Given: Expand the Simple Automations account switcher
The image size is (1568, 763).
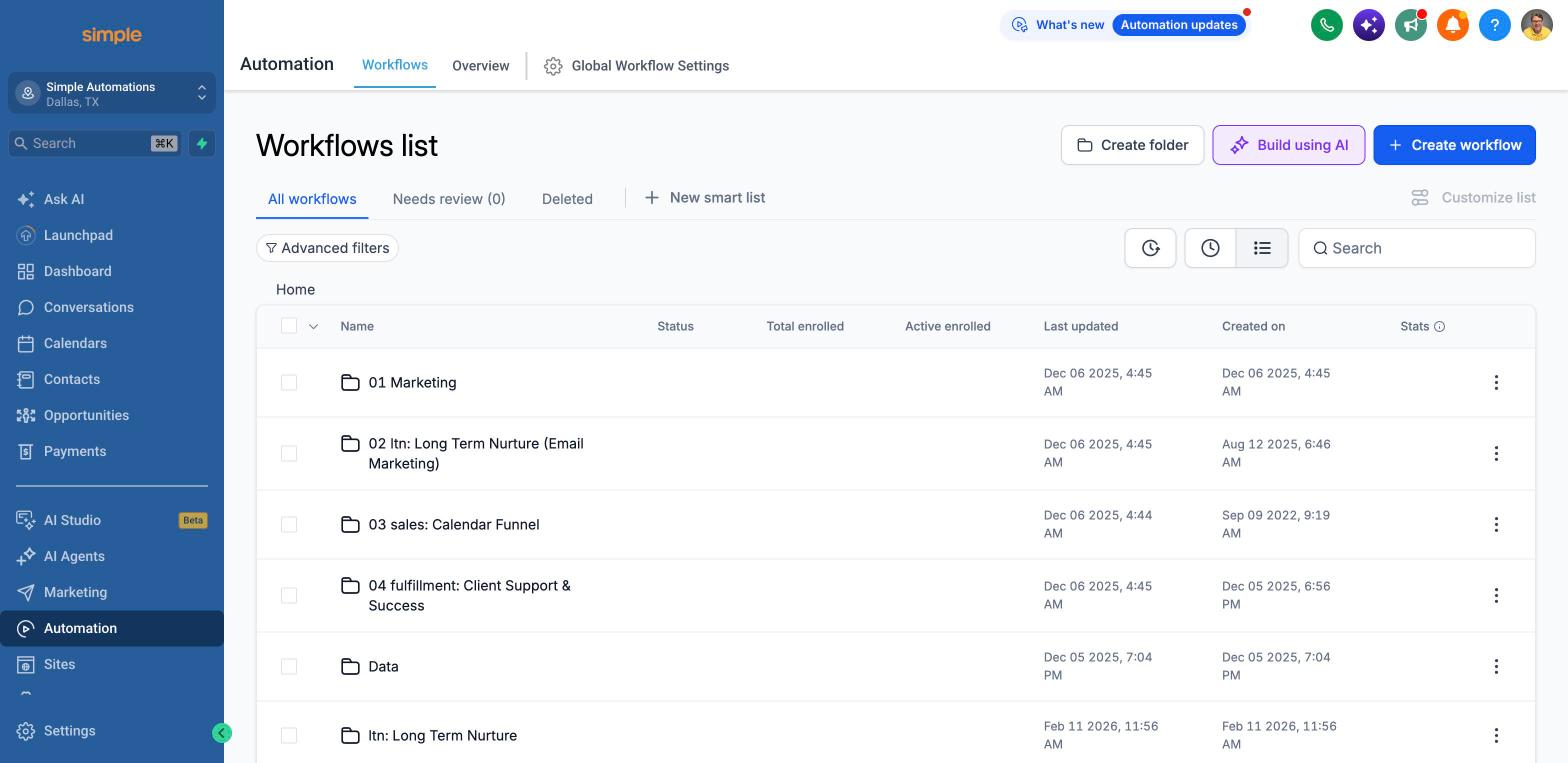Looking at the screenshot, I should coord(112,93).
